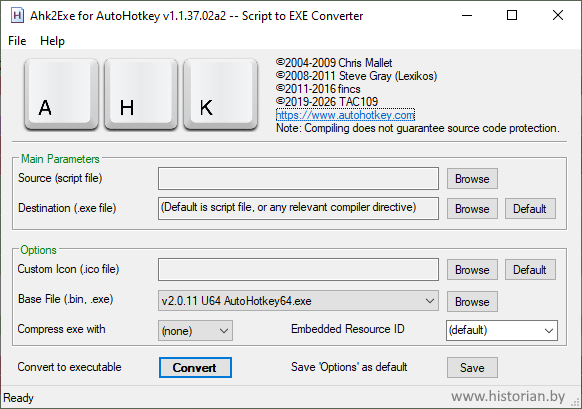The width and height of the screenshot is (582, 409).
Task: Click the 'A' keyboard key logo image
Action: point(62,95)
